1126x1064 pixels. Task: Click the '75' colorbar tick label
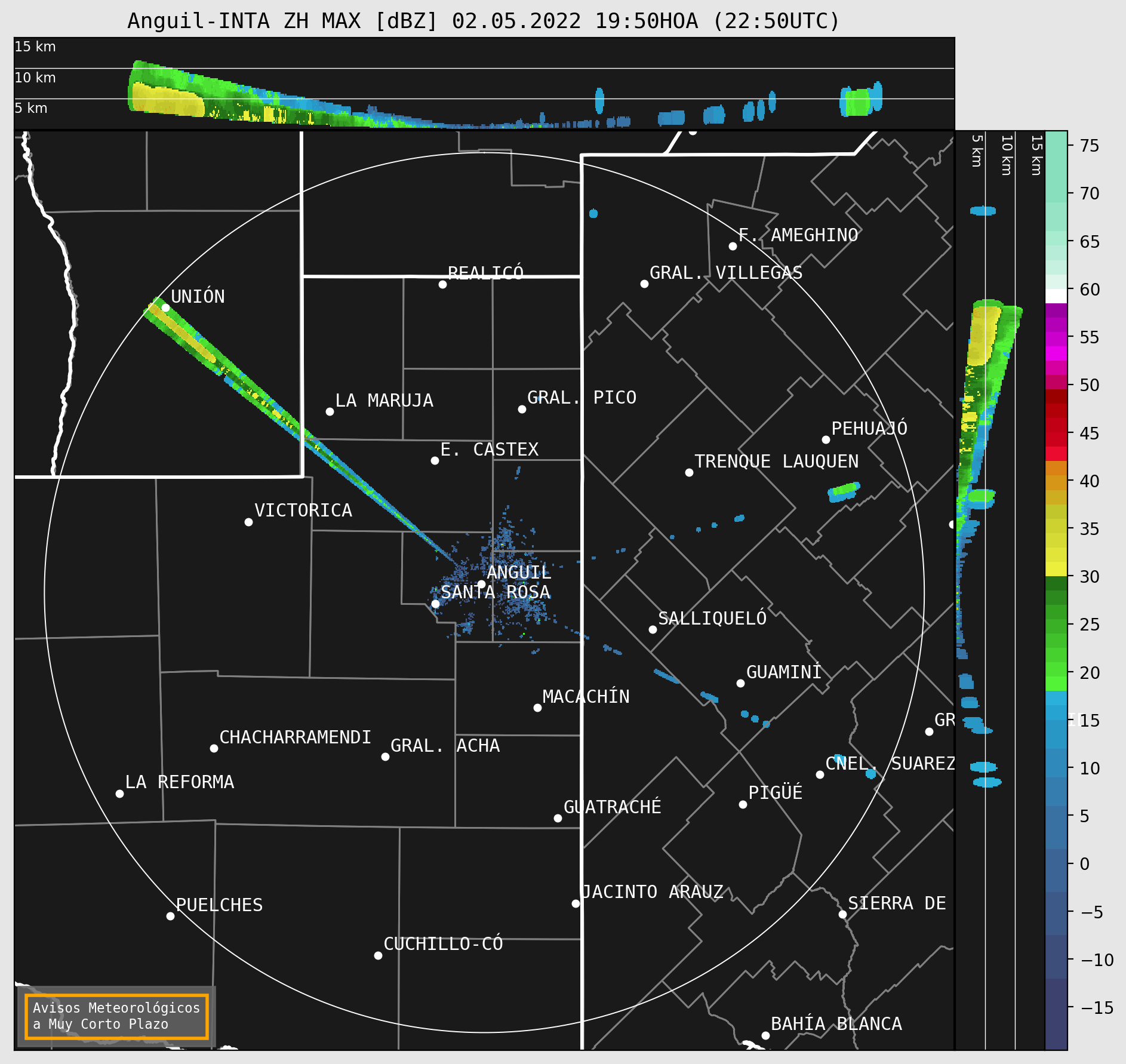point(1090,146)
